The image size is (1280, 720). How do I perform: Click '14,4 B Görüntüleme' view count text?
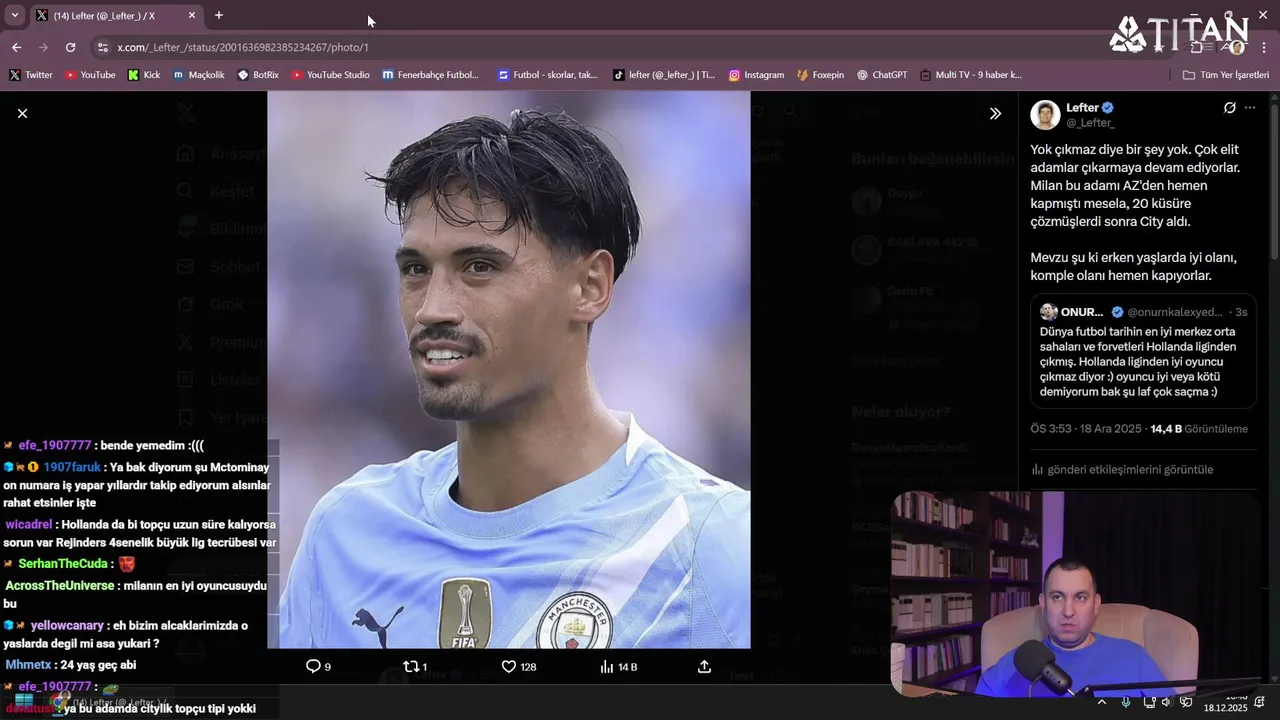(1199, 429)
